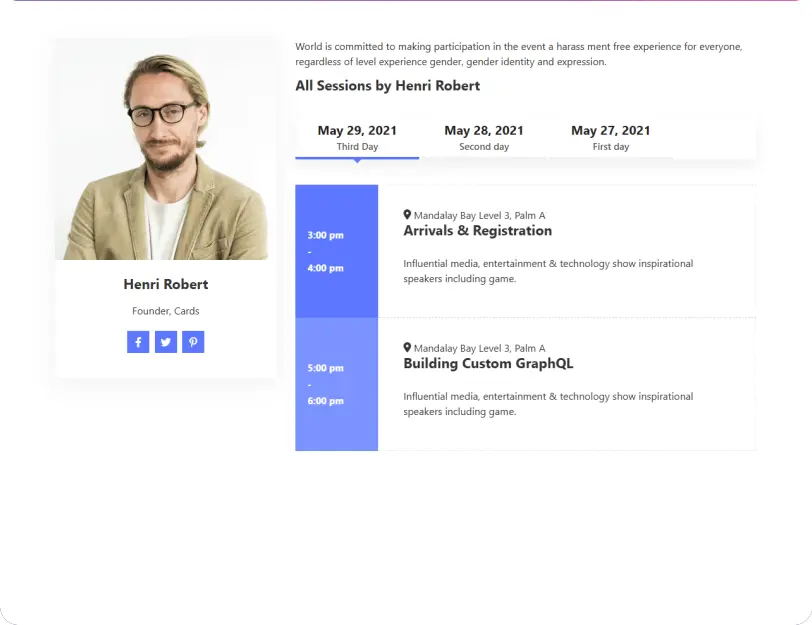Open Henri Robert's Facebook profile icon
Viewport: 812px width, 625px height.
(138, 342)
